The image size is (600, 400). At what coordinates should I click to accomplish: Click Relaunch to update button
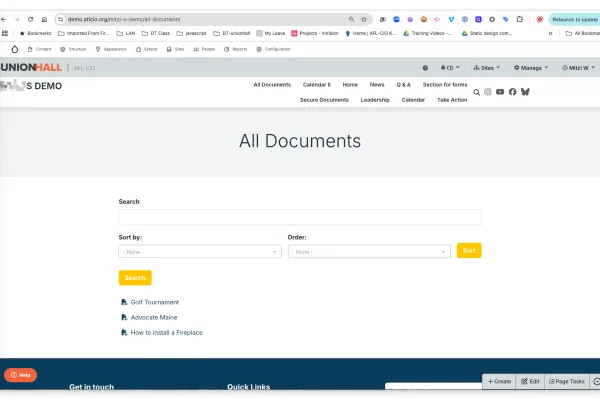[x=575, y=19]
